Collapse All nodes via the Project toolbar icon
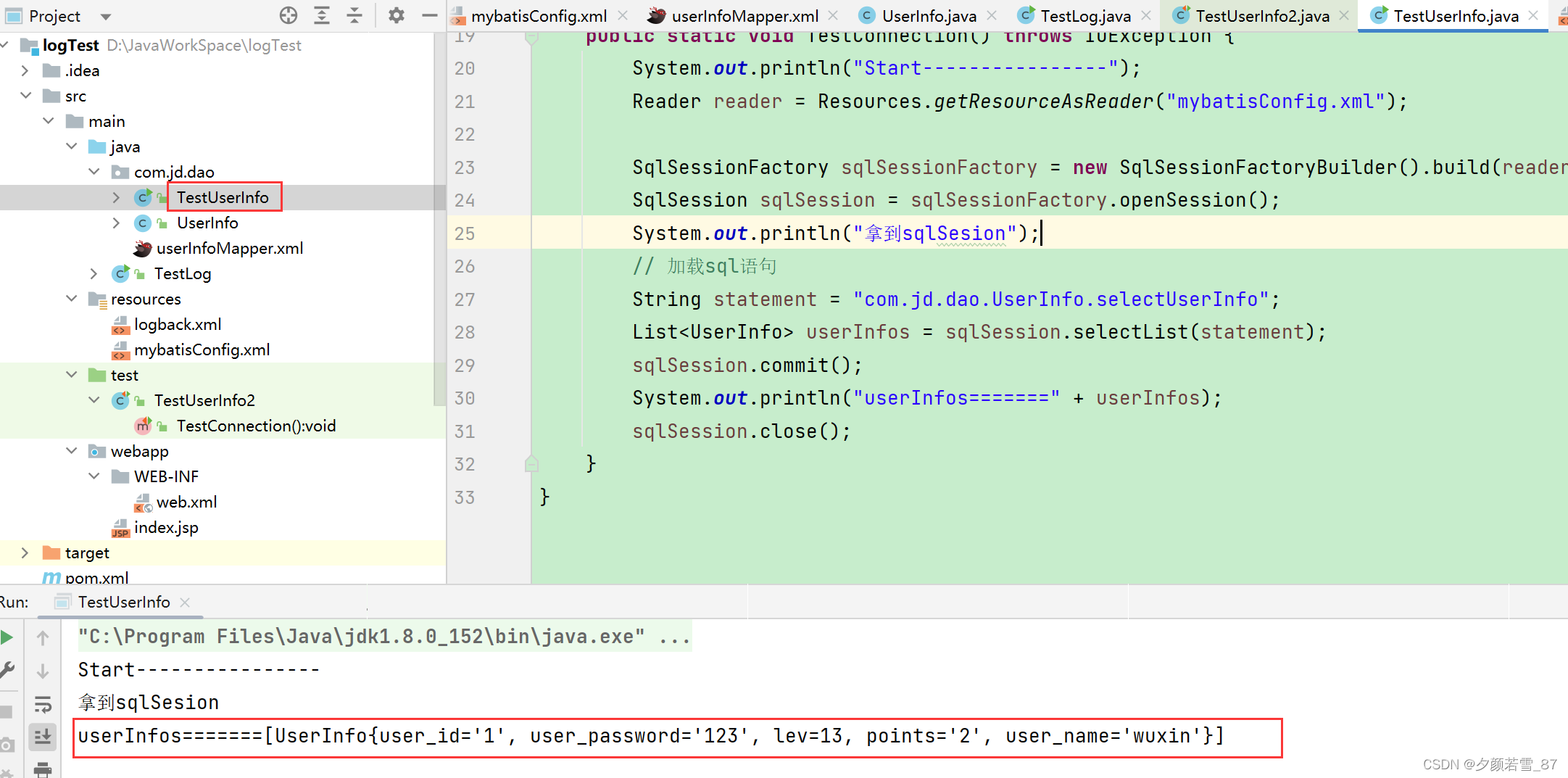The height and width of the screenshot is (778, 1568). pos(354,15)
